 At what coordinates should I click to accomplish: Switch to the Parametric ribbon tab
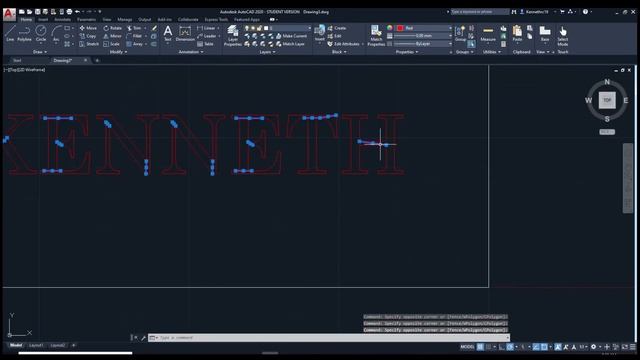[x=87, y=20]
